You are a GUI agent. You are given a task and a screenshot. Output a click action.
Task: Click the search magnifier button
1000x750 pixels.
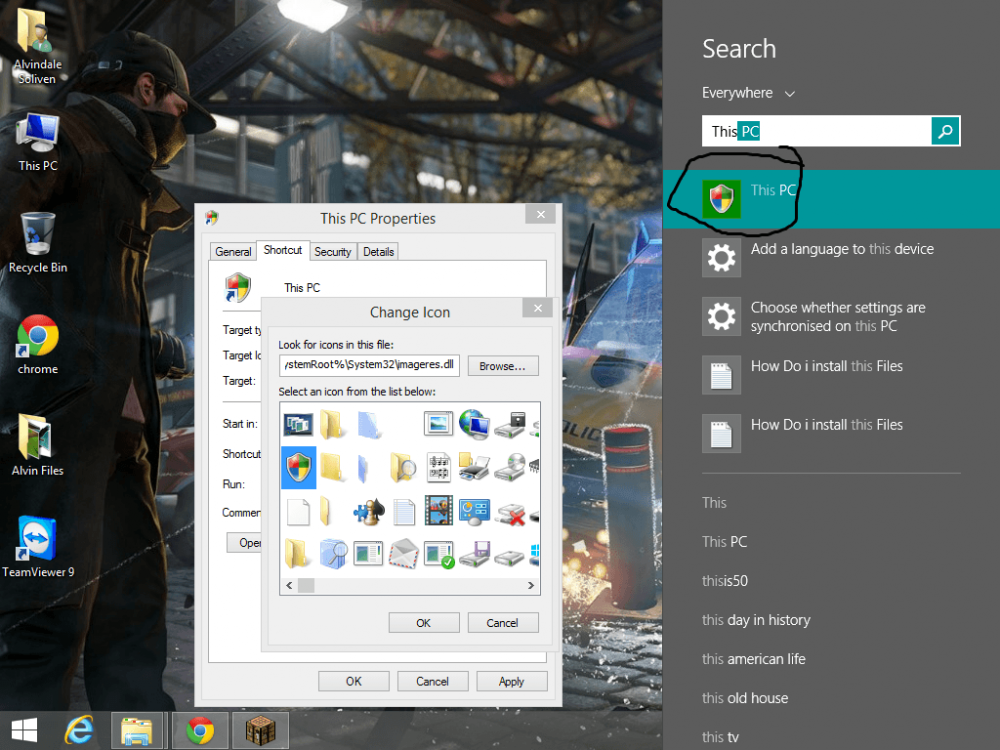(945, 131)
